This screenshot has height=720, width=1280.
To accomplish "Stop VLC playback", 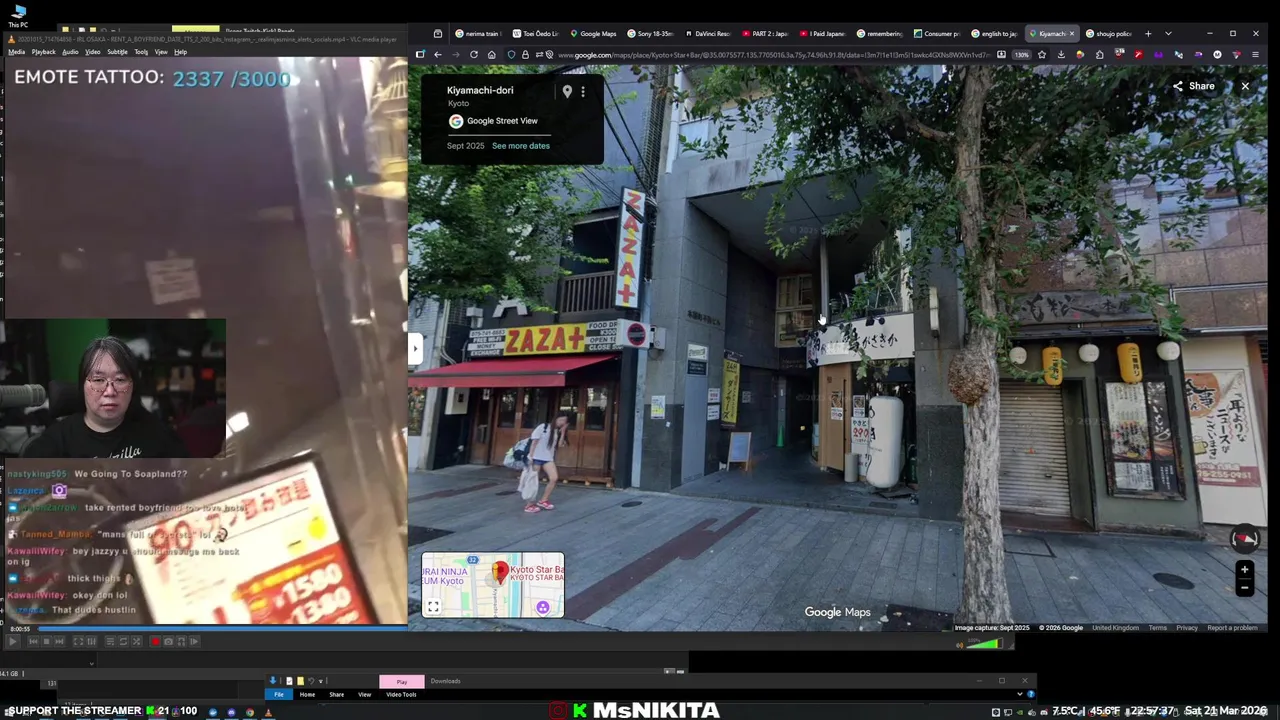I will click(46, 641).
